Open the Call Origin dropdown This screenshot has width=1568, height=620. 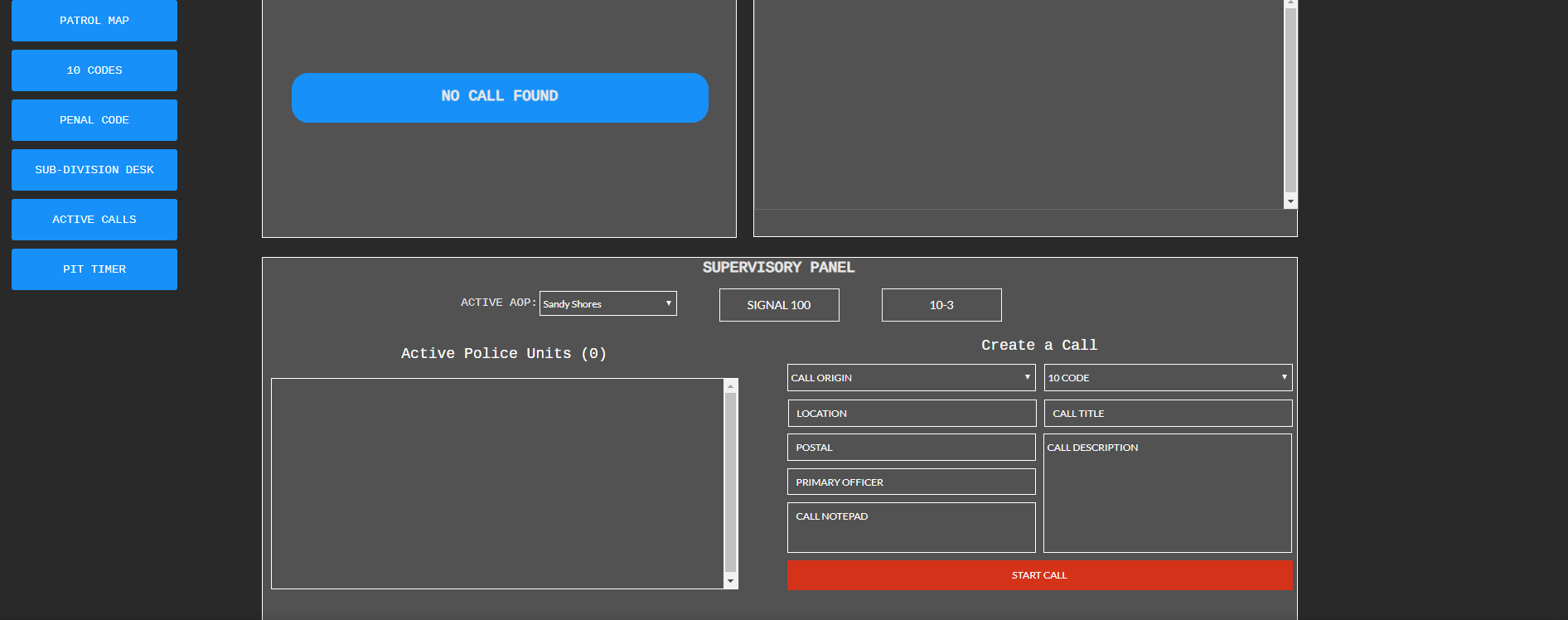tap(911, 378)
